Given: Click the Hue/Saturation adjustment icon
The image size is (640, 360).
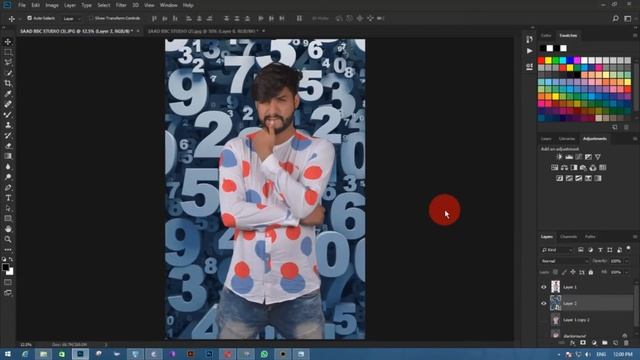Looking at the screenshot, I should pyautogui.click(x=554, y=167).
